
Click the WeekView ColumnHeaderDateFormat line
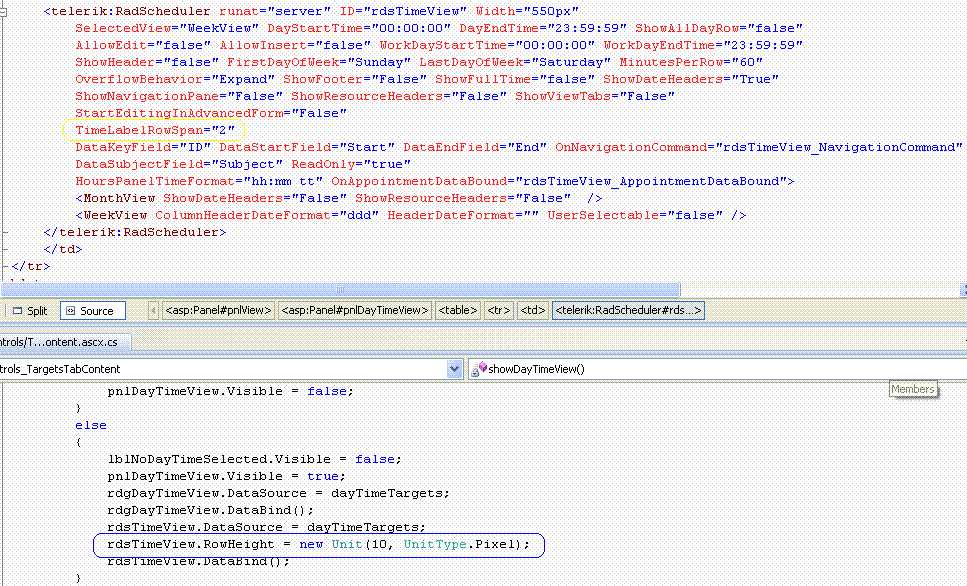(411, 215)
